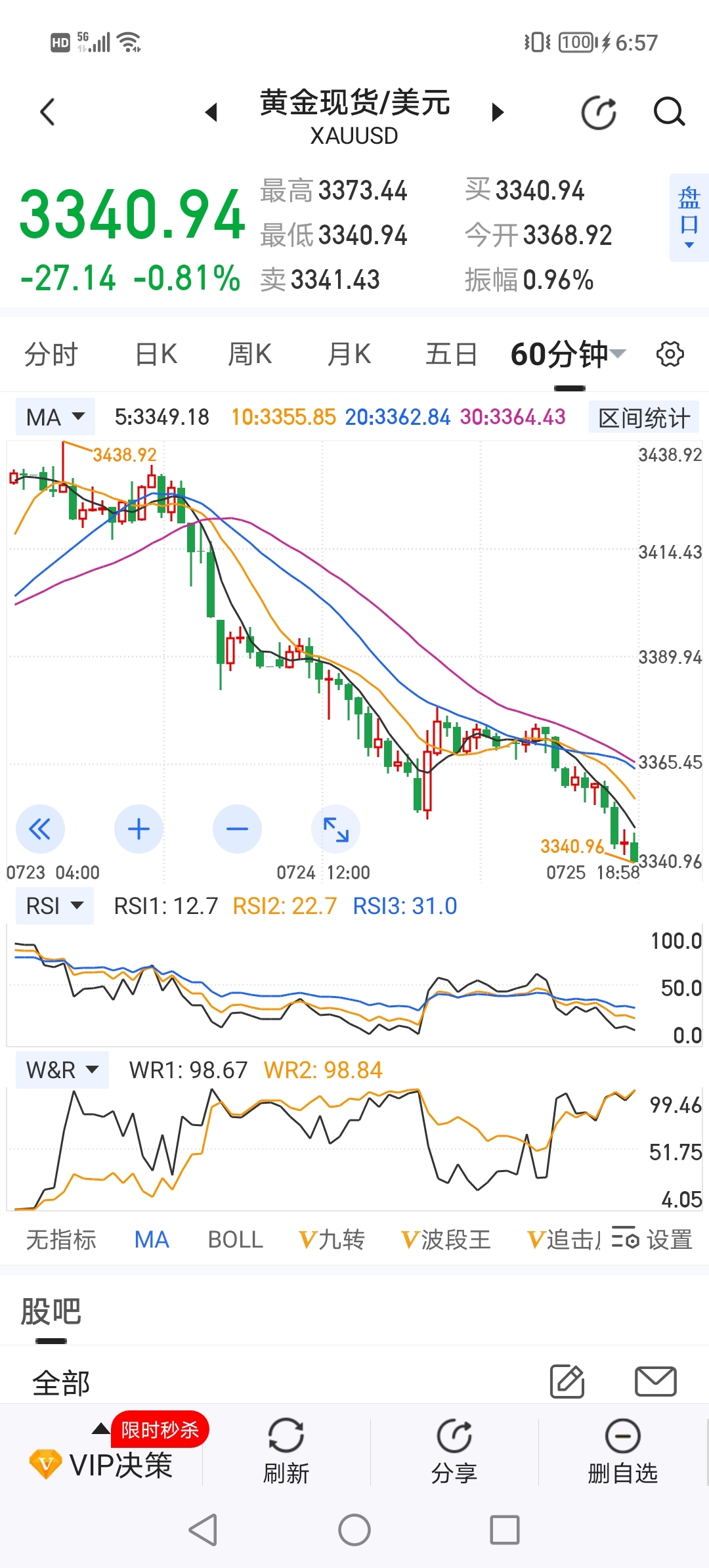Tap the double-left scroll chart button
This screenshot has width=709, height=1568.
point(40,829)
